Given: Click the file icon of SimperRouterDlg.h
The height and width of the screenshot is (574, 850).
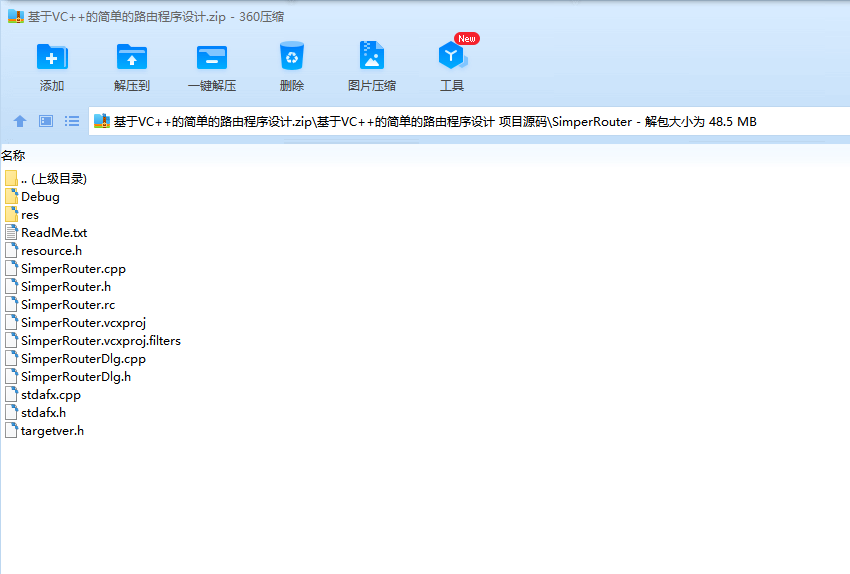Looking at the screenshot, I should coord(11,376).
